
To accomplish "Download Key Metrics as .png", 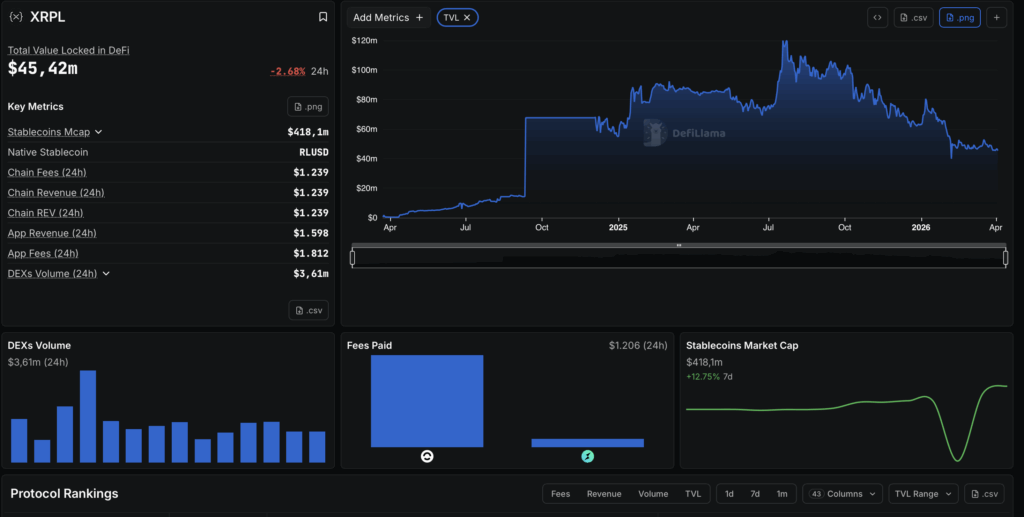I will coord(308,106).
